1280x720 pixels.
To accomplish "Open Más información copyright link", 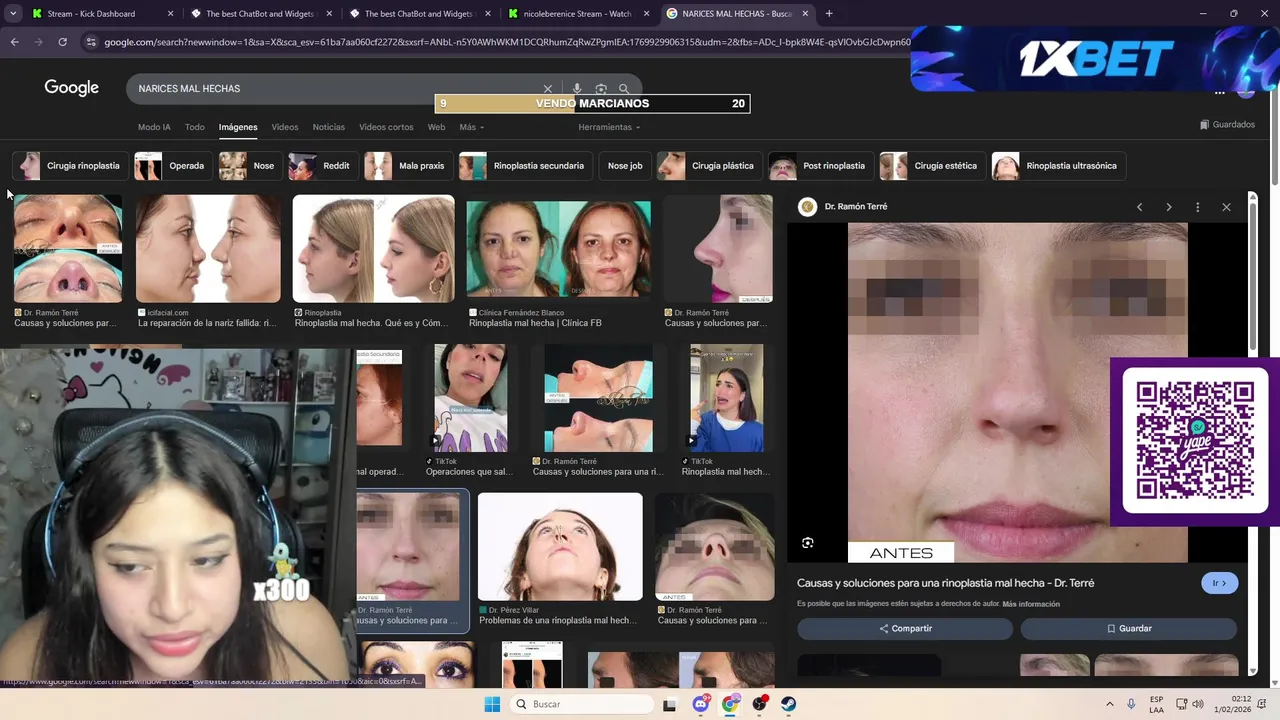I will click(1031, 604).
